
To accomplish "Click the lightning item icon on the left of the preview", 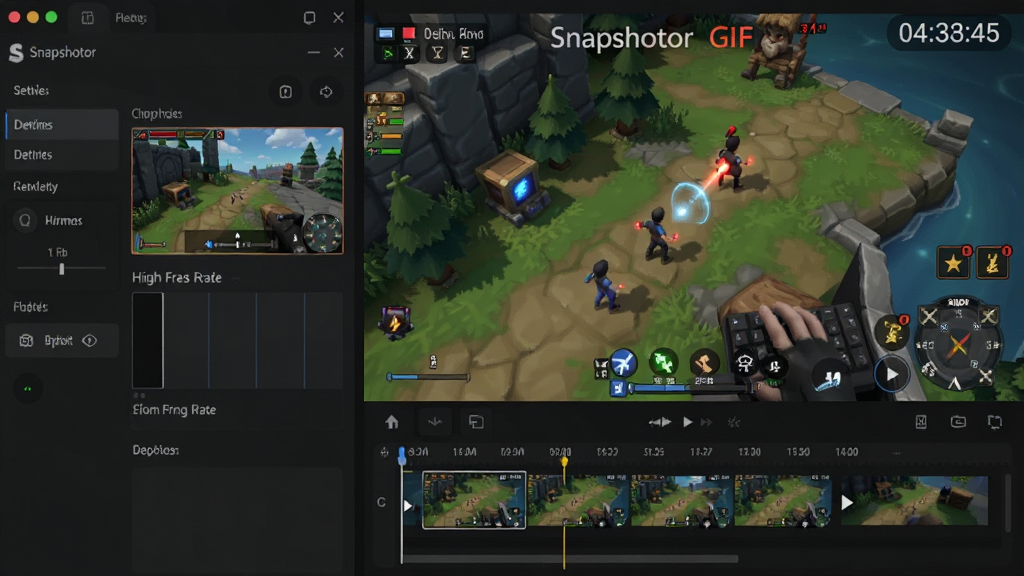I will click(395, 323).
